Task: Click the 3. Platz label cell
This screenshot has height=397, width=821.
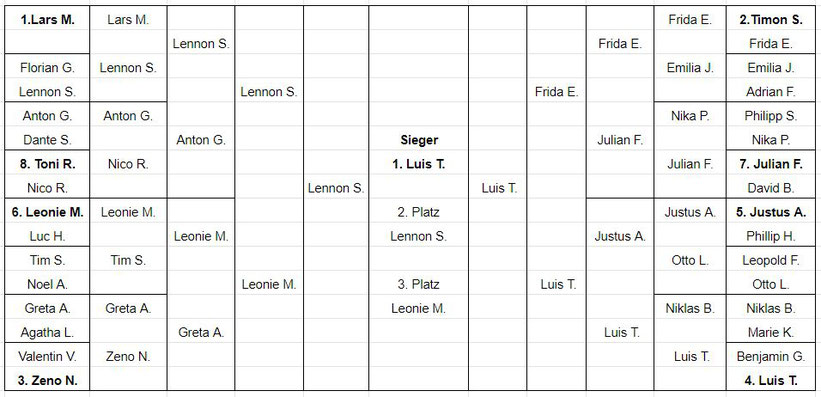Action: click(x=419, y=284)
